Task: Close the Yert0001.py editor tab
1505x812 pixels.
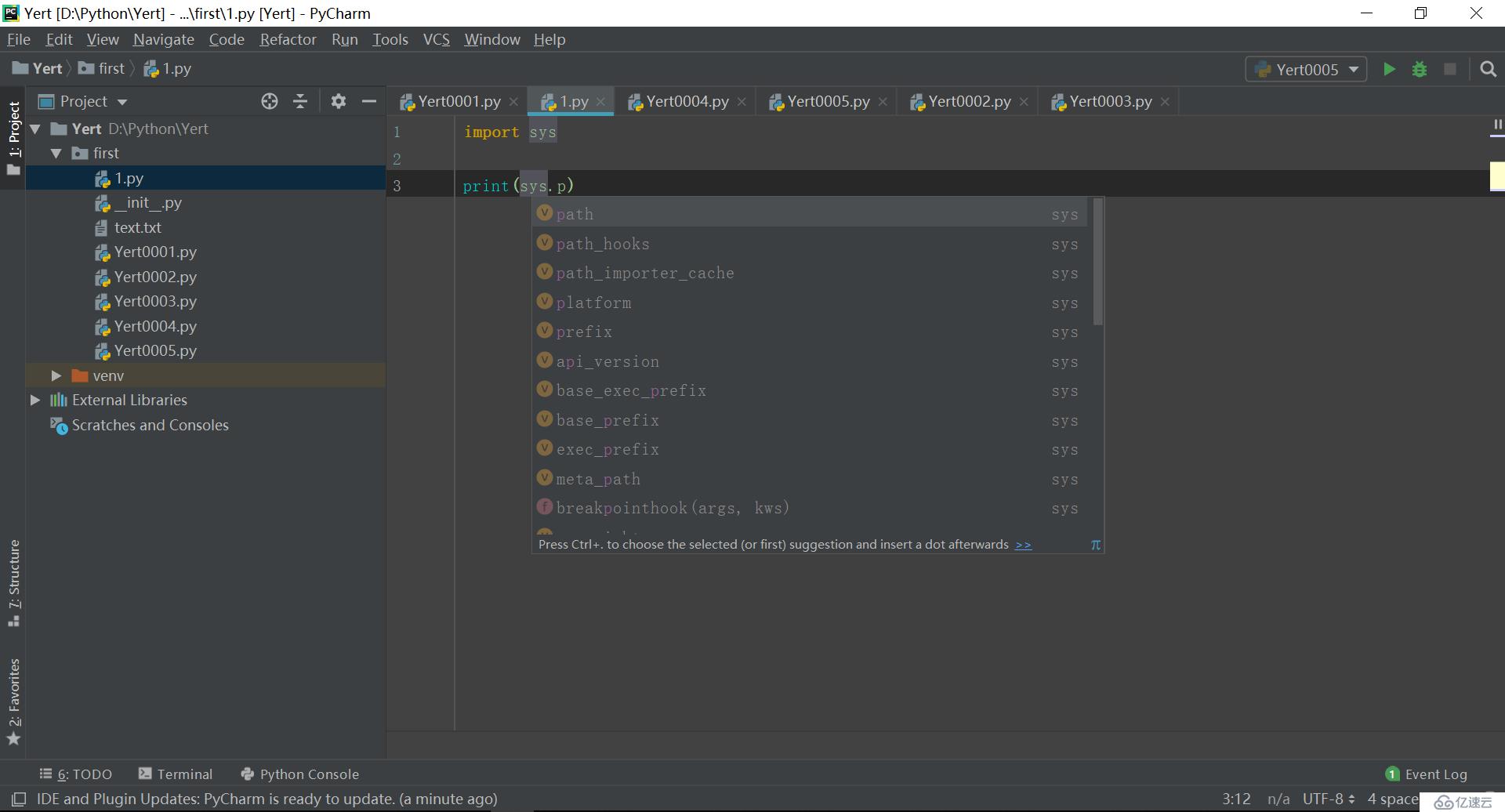Action: (x=513, y=102)
